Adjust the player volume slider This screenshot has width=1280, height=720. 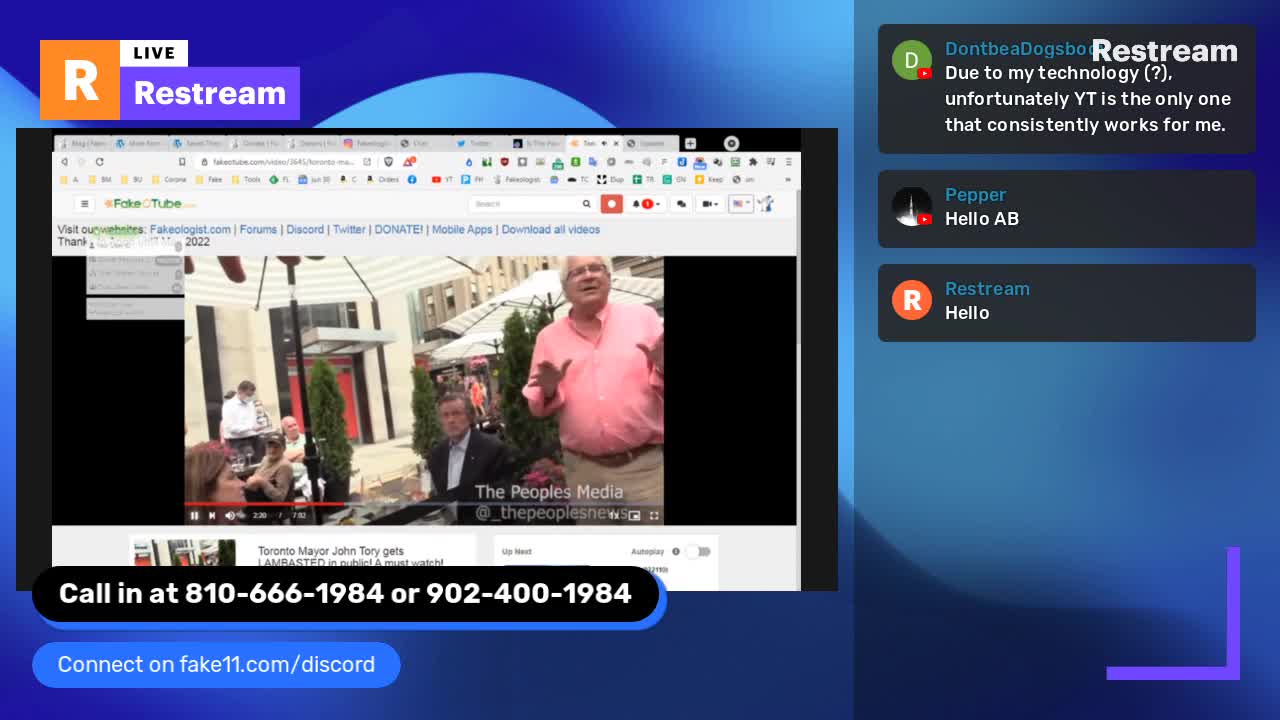pyautogui.click(x=243, y=516)
